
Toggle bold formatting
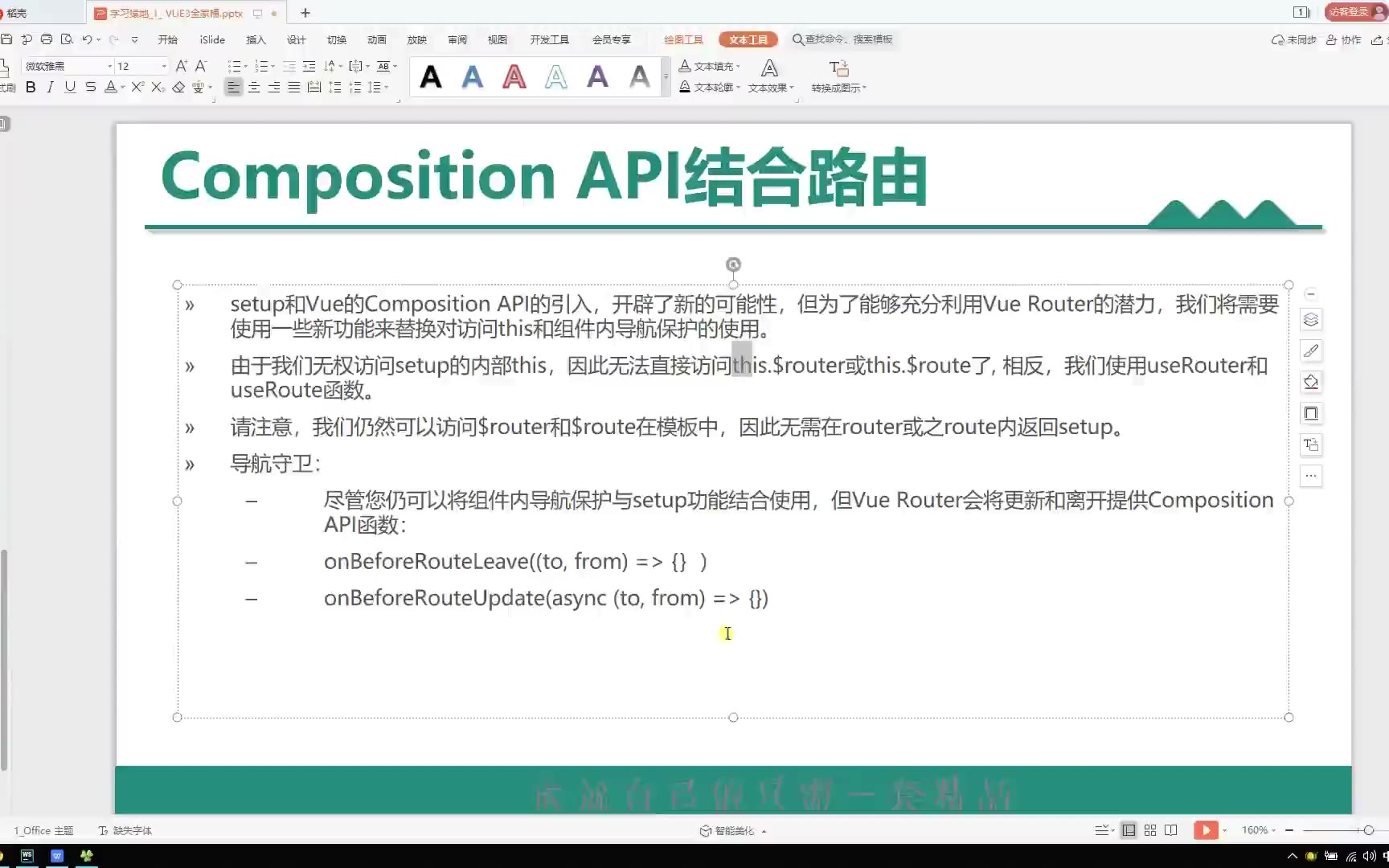coord(31,88)
